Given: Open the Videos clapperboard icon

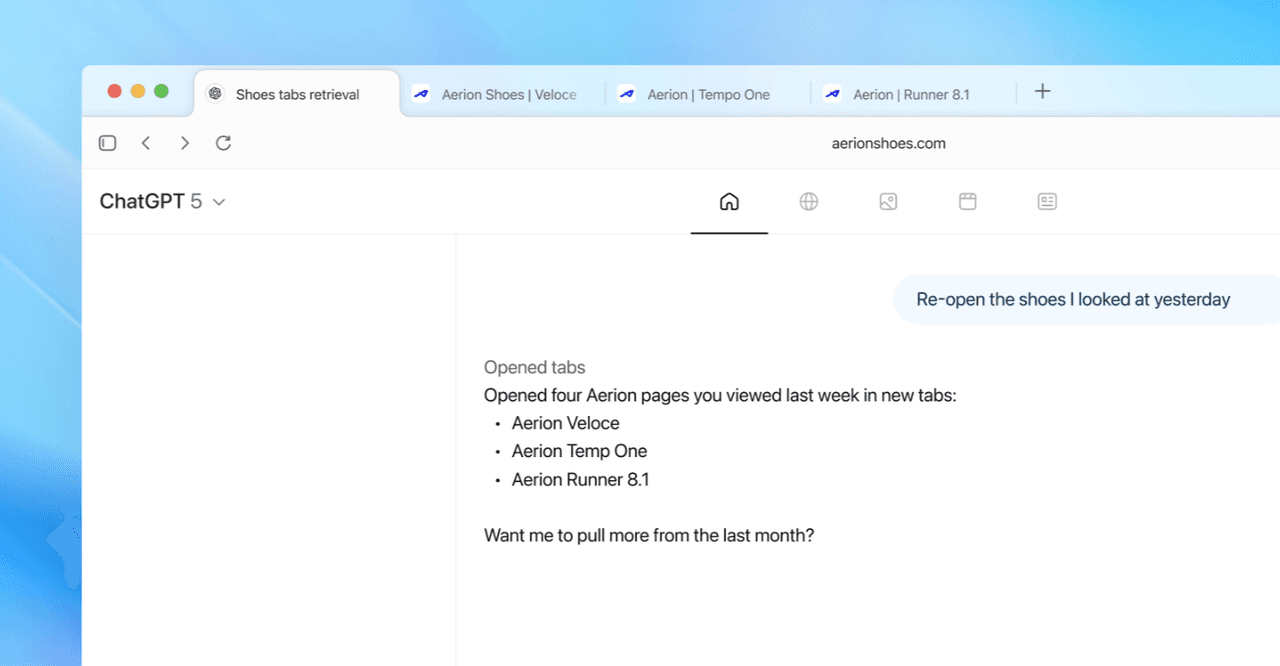Looking at the screenshot, I should point(967,202).
